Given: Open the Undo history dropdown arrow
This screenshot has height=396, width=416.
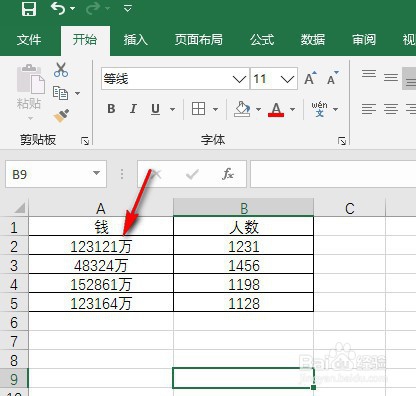Looking at the screenshot, I should 73,8.
